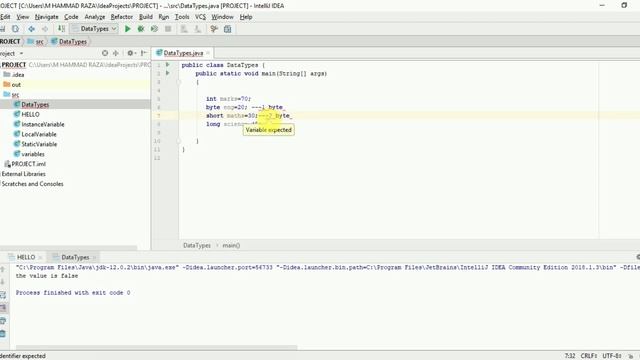Open the Run menu
Image resolution: width=640 pixels, height=360 pixels.
[x=164, y=17]
